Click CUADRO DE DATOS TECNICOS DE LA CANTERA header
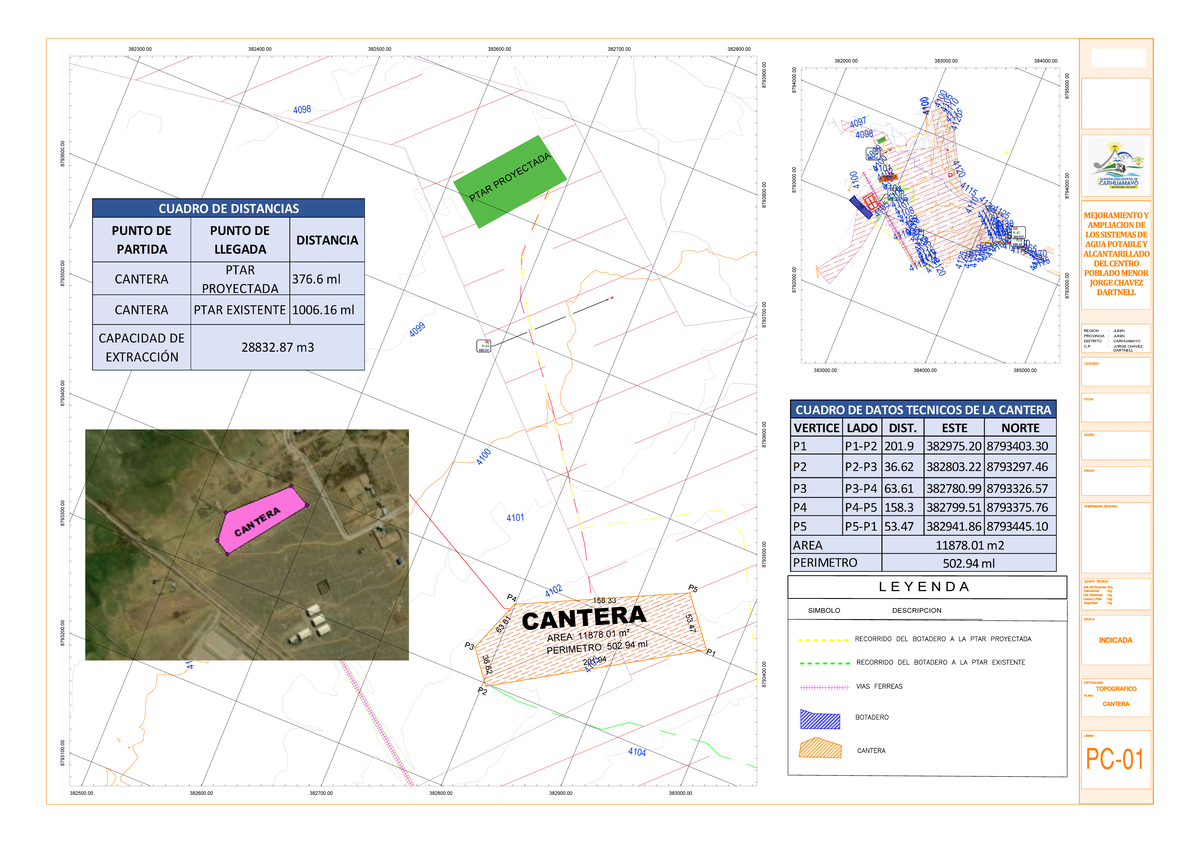 922,410
